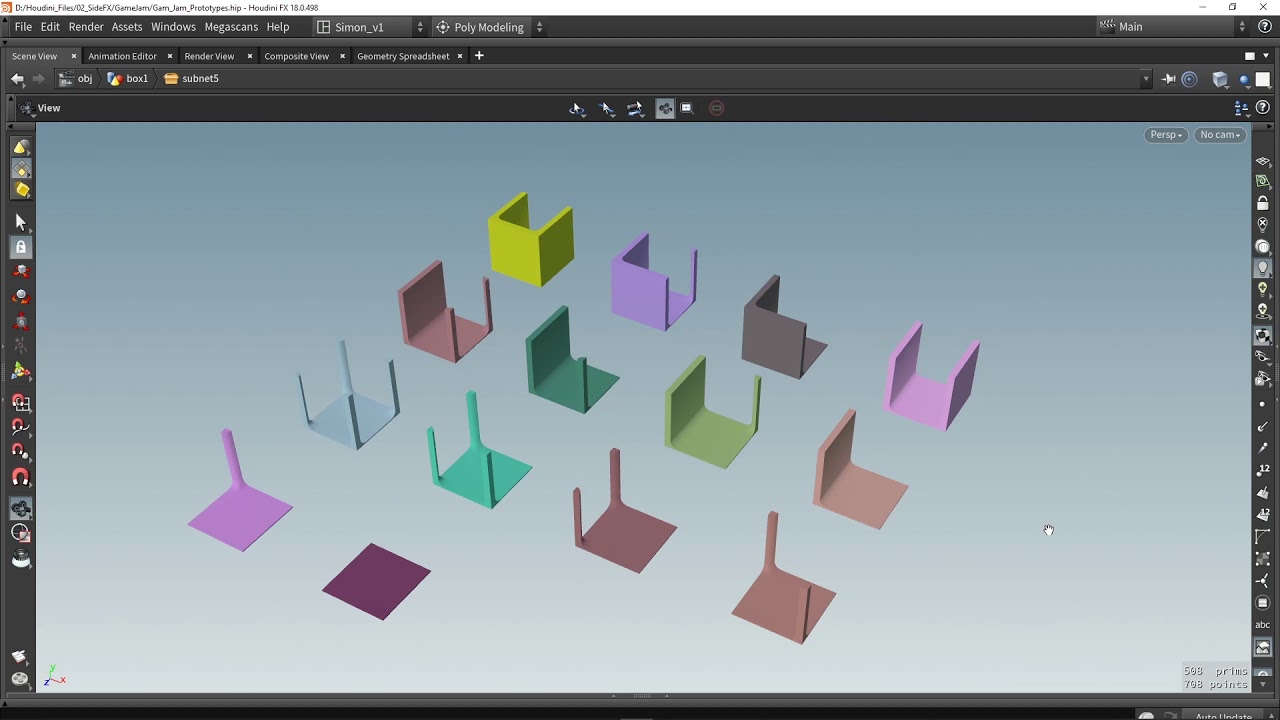
Task: Switch to the Geometry Spreadsheet tab
Action: 403,56
